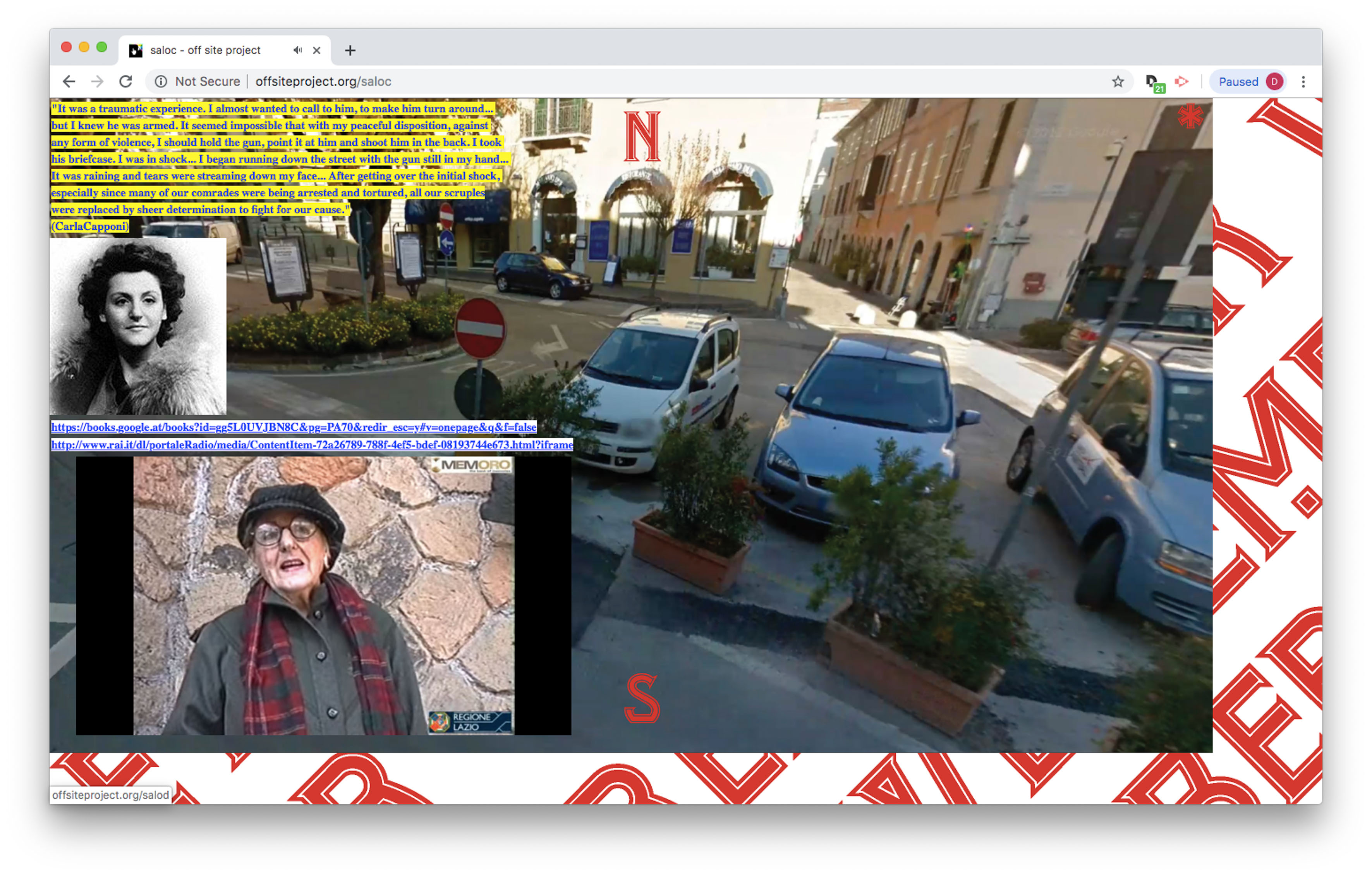
Task: Play the Memoro interview video
Action: (324, 595)
